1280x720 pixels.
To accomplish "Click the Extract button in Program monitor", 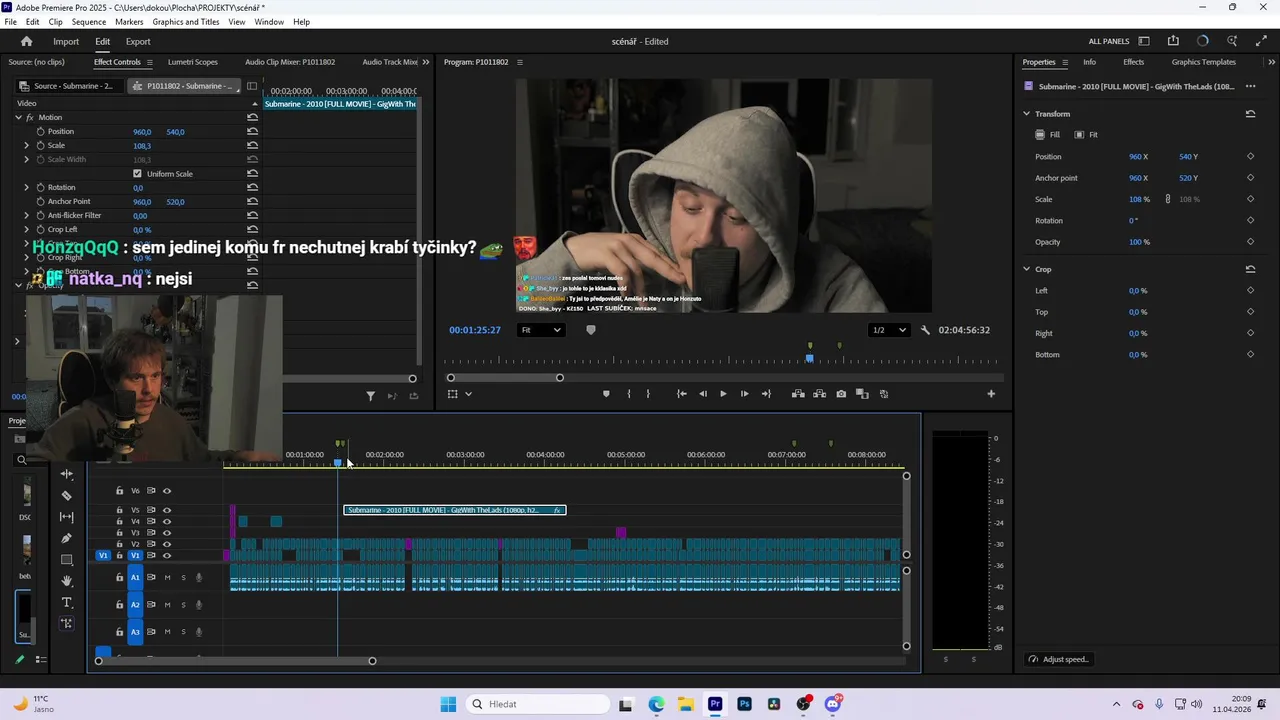I will (819, 394).
